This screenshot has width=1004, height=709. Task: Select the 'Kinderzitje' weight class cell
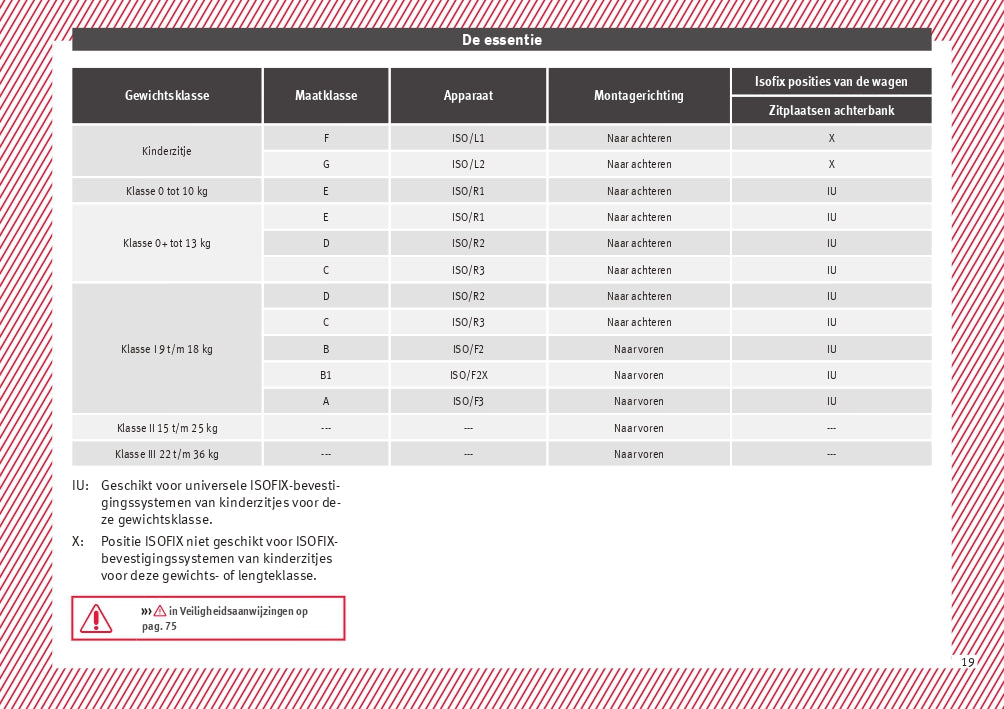coord(167,151)
